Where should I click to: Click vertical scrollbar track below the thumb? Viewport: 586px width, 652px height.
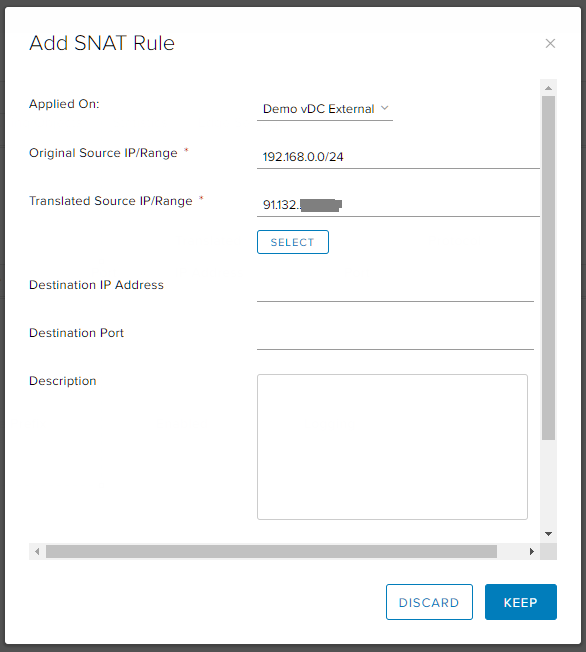[549, 482]
